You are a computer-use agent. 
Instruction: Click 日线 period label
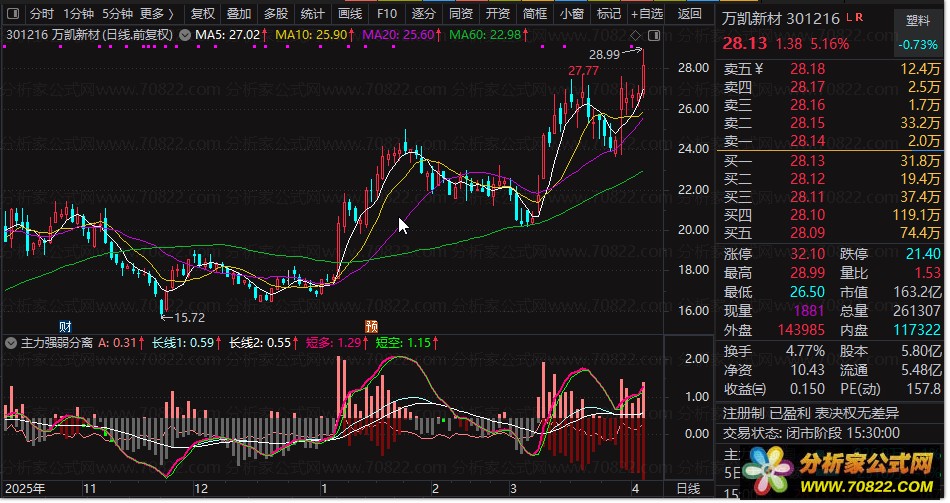pos(688,488)
